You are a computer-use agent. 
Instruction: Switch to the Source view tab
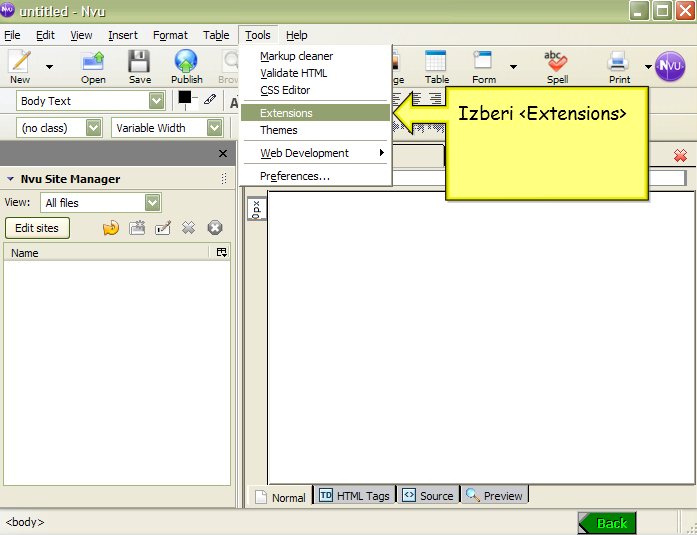pyautogui.click(x=427, y=495)
